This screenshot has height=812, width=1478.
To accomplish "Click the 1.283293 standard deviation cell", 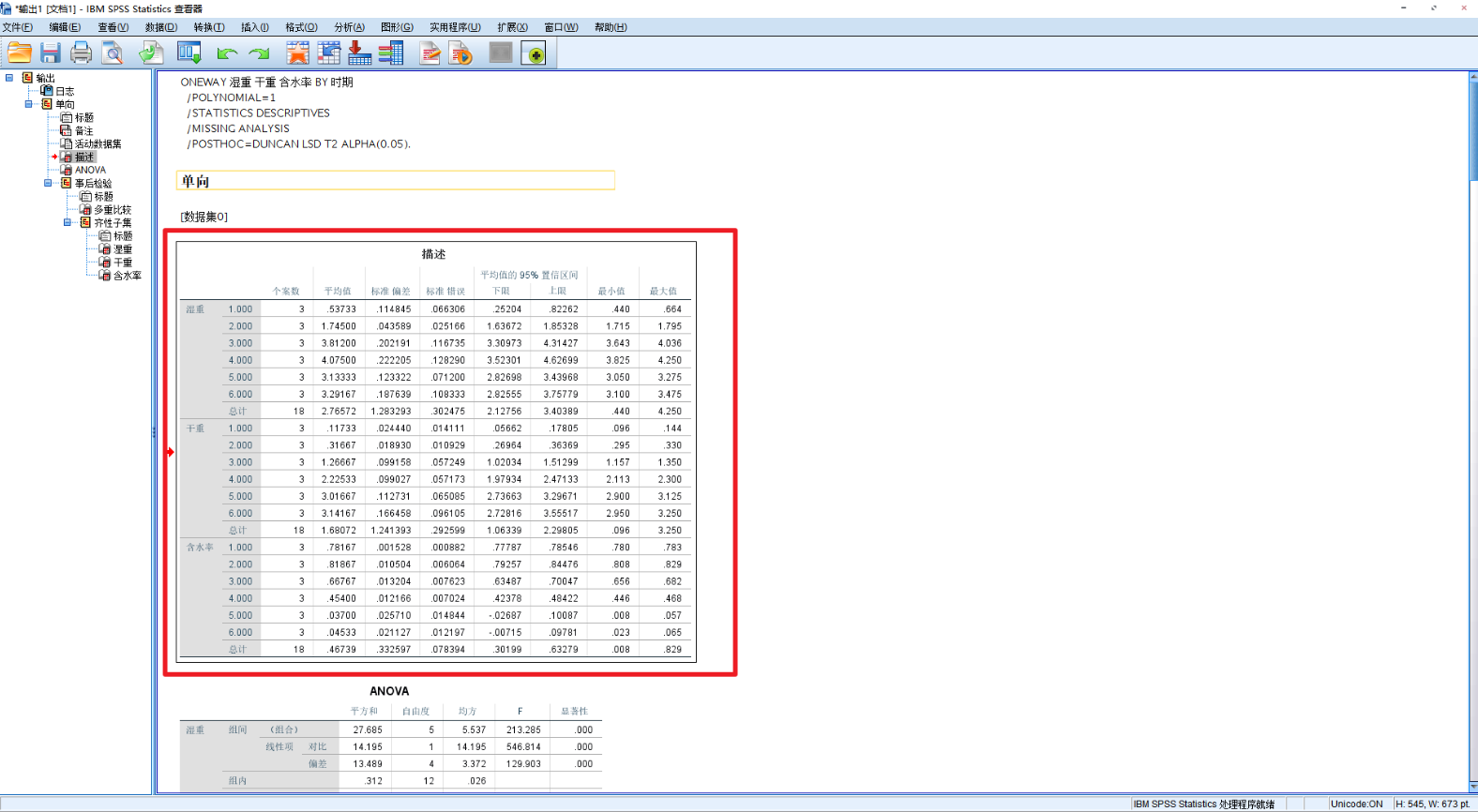I will (x=391, y=411).
